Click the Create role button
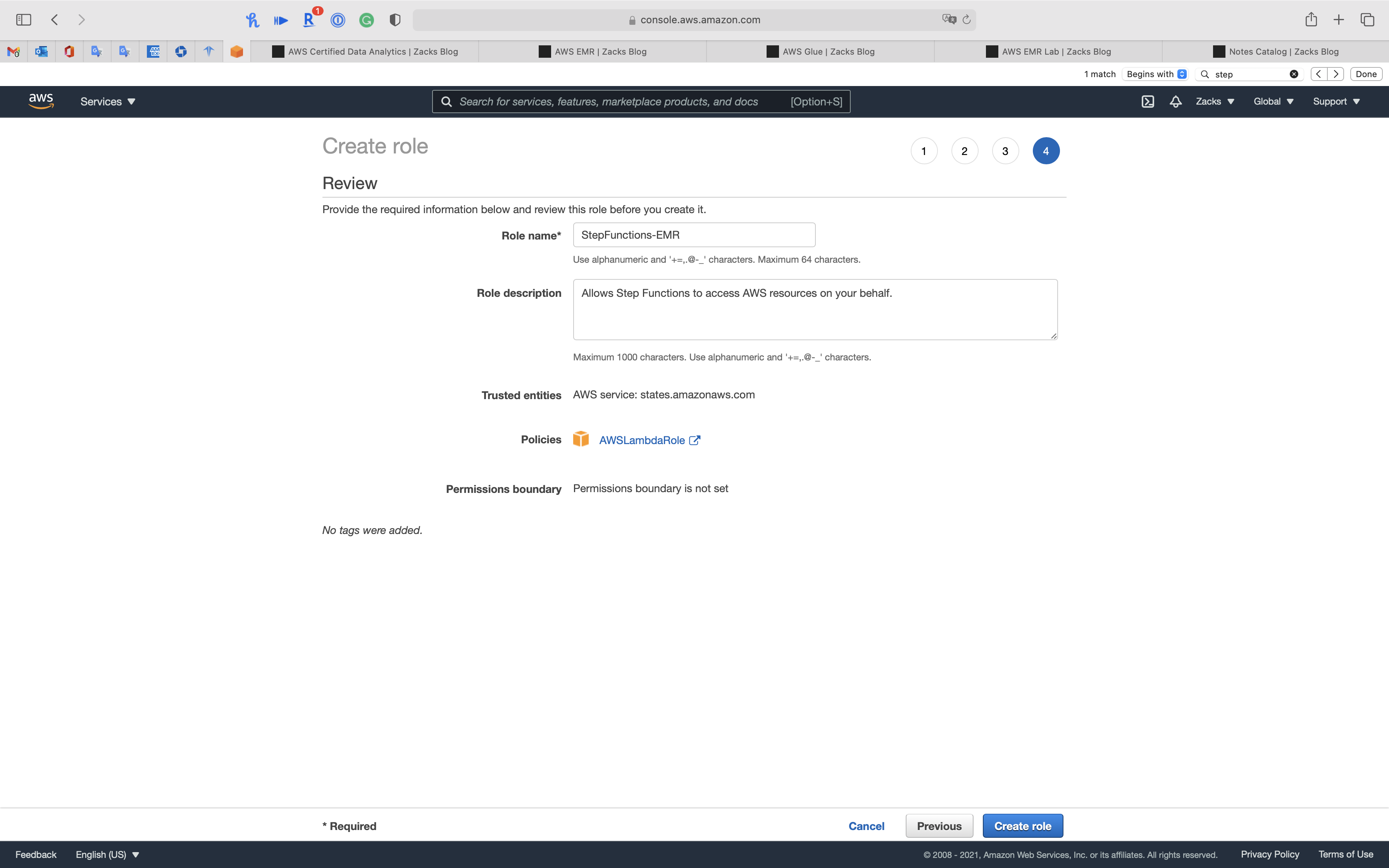The image size is (1389, 868). [x=1022, y=825]
